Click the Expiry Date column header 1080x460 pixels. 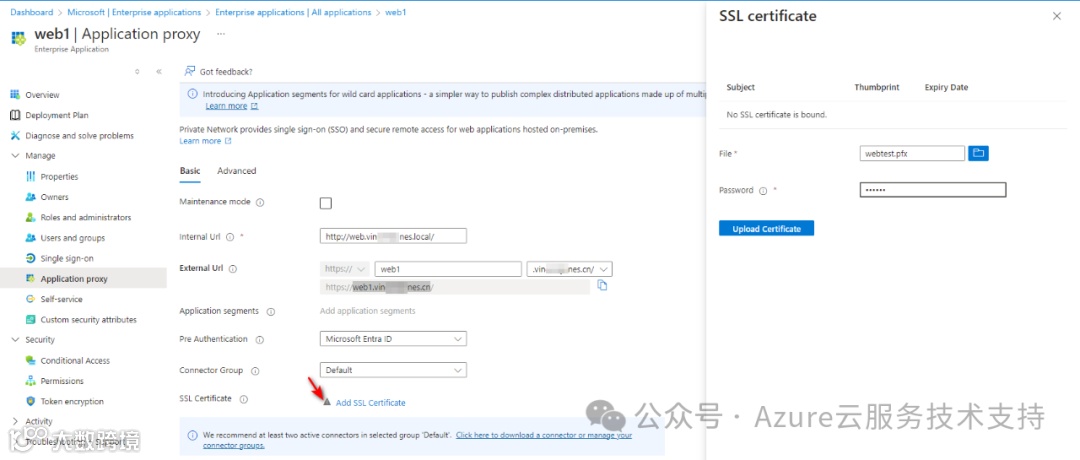click(946, 87)
